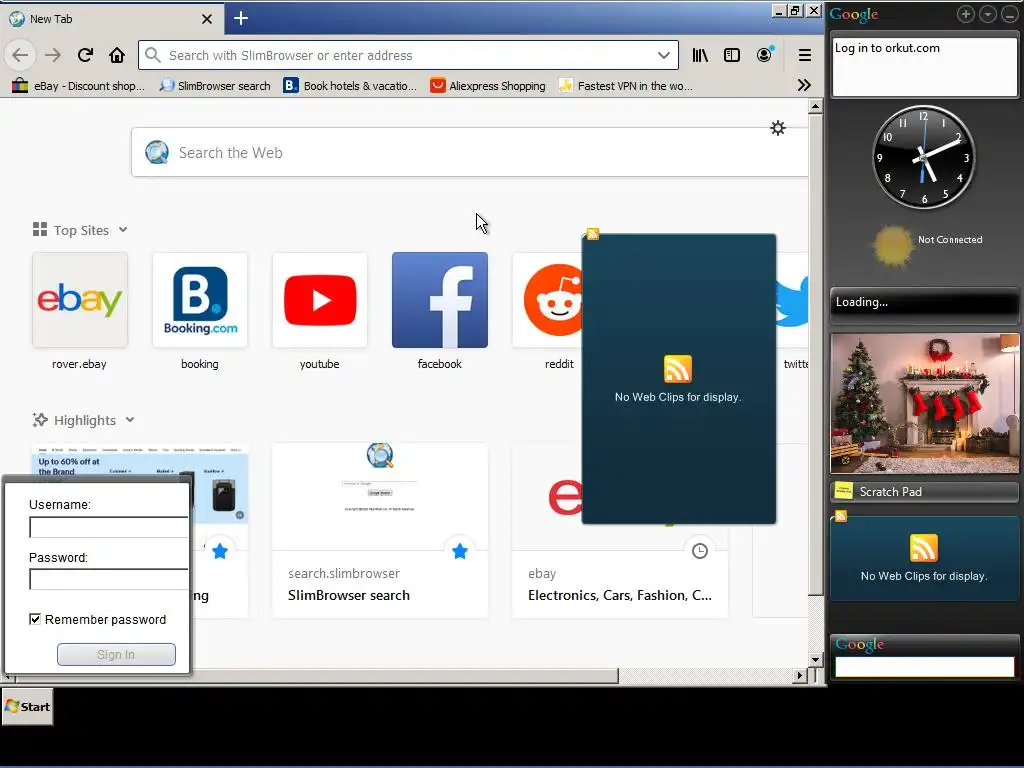Open the Library bookshelf icon
This screenshot has height=768, width=1024.
700,56
